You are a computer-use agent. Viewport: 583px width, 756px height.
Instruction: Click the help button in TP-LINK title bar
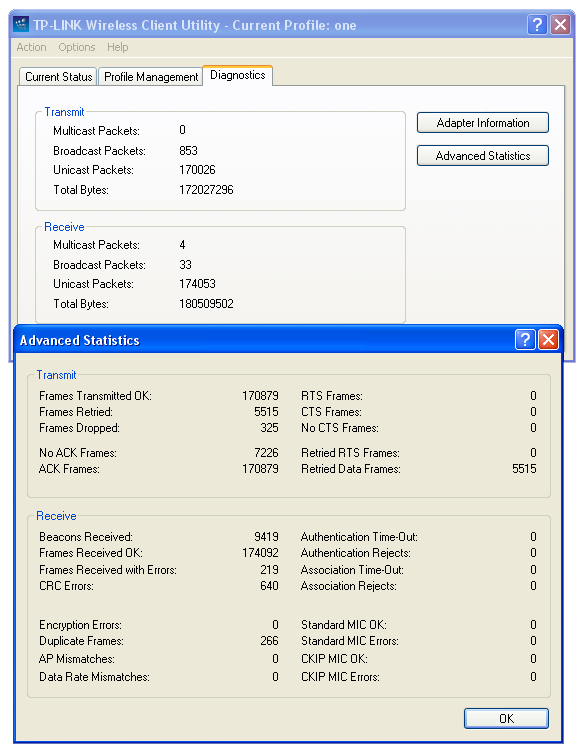(537, 24)
